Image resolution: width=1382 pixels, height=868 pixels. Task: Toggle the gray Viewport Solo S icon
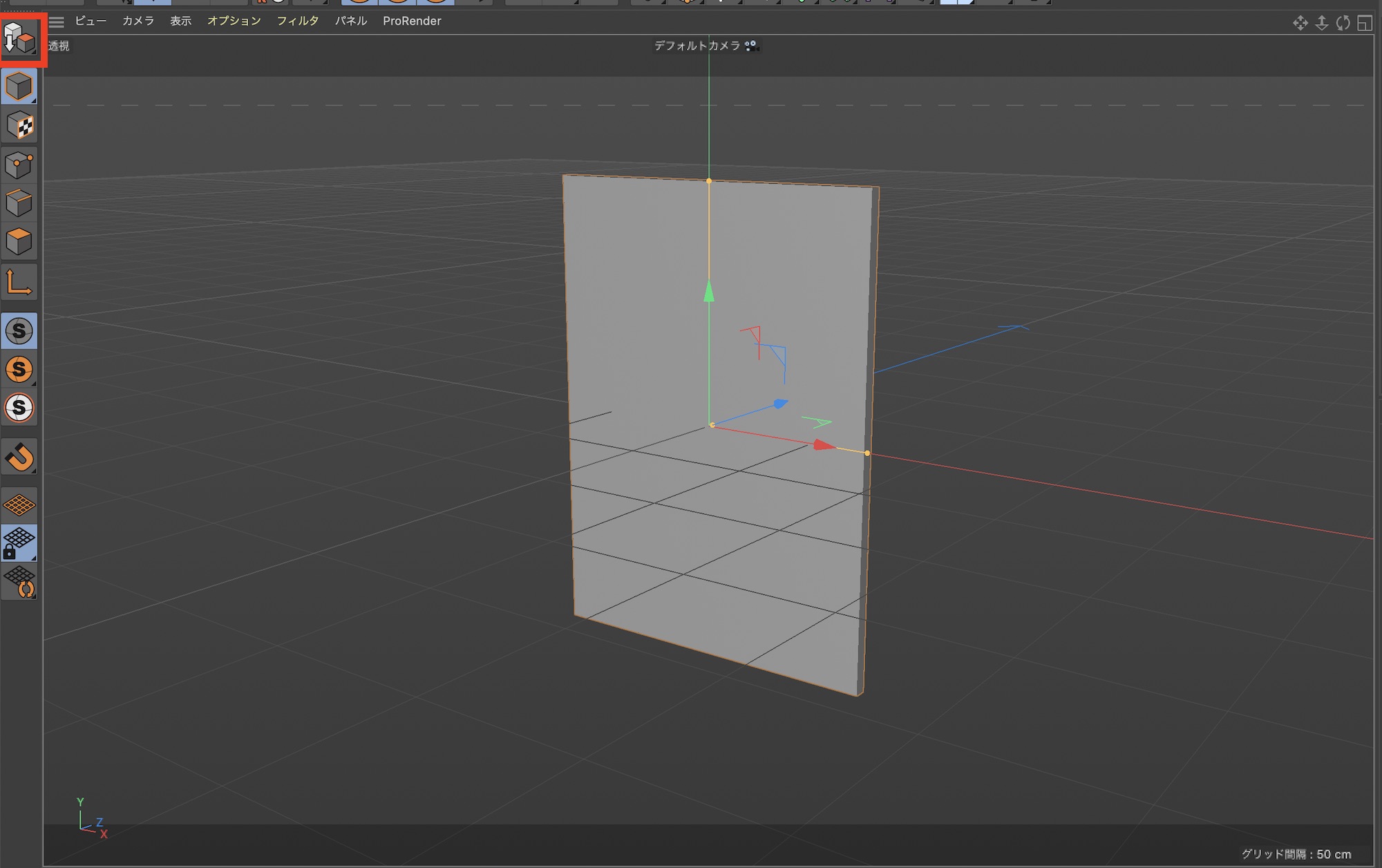[19, 331]
